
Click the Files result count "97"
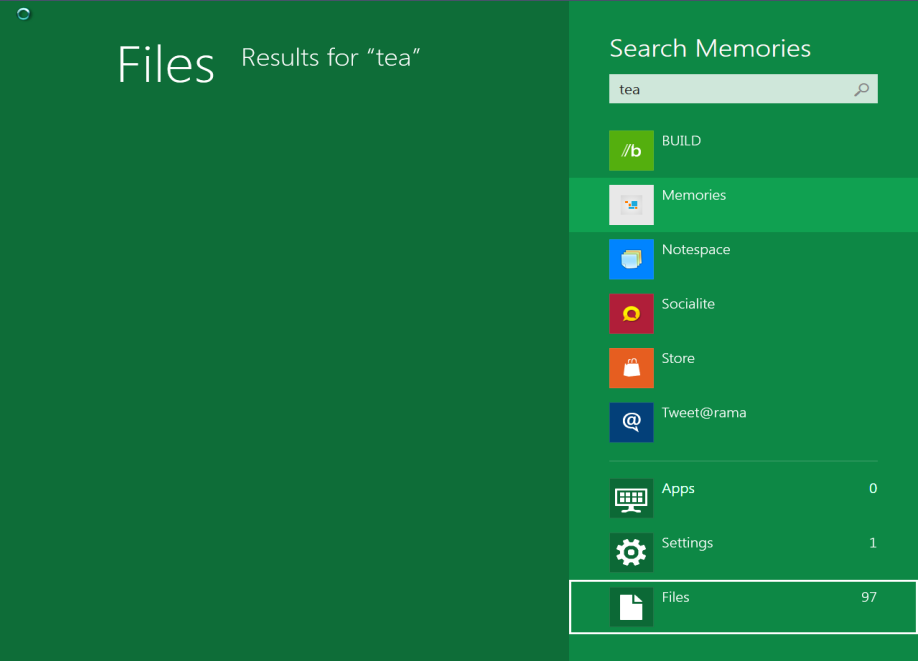click(x=869, y=597)
